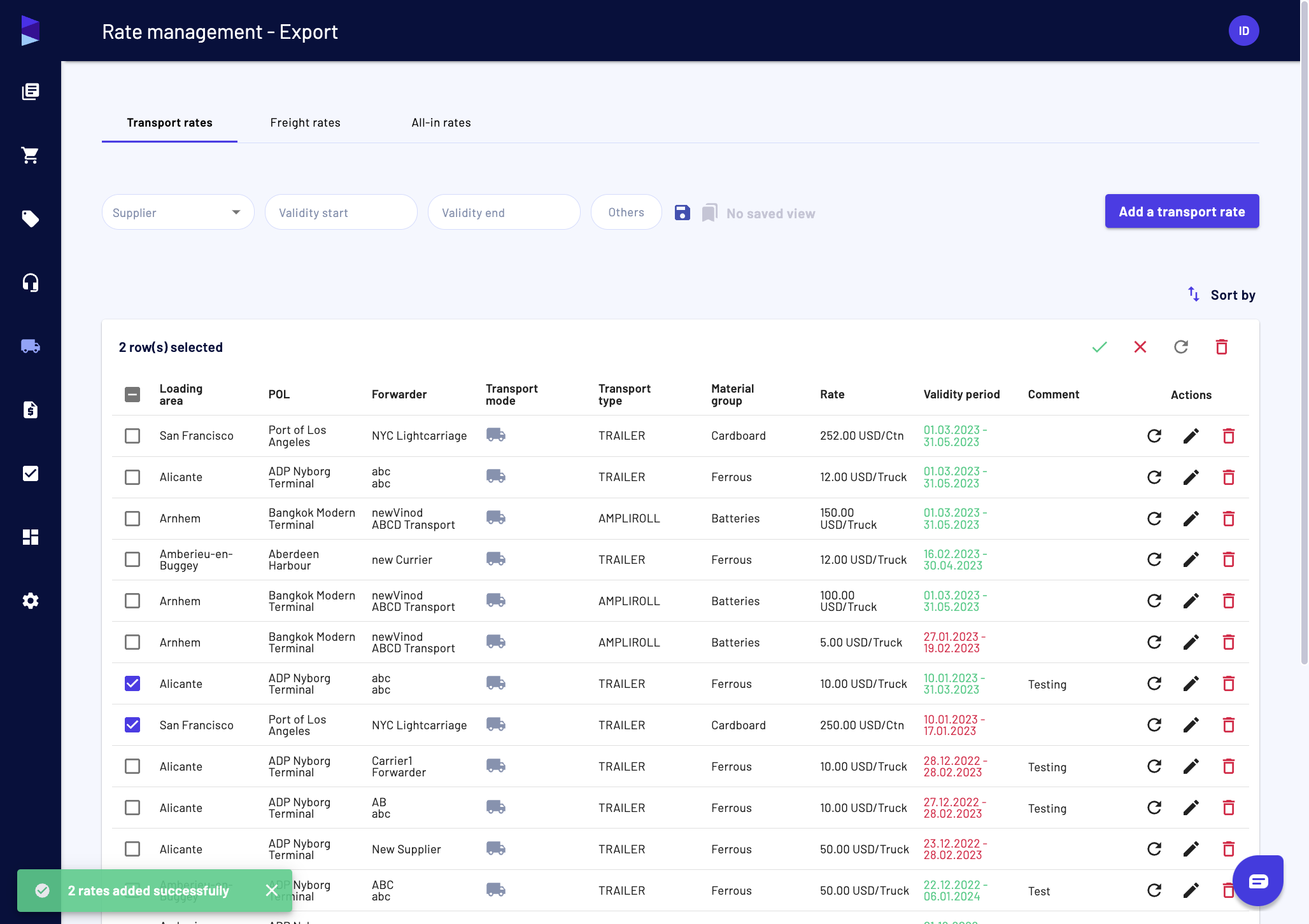This screenshot has height=924, width=1309.
Task: Switch to the Transport rates tab
Action: point(169,123)
